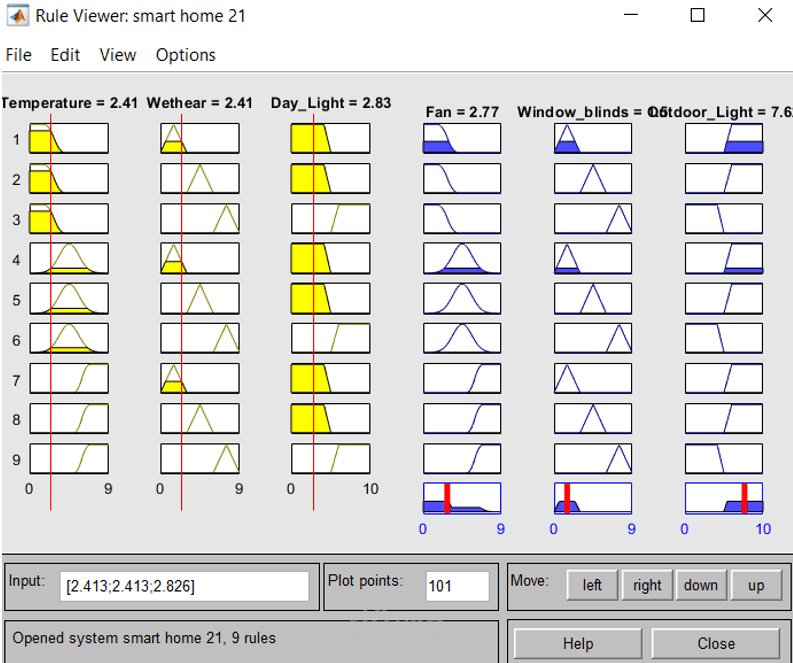
Task: Click the Temperature red input line
Action: point(51,312)
